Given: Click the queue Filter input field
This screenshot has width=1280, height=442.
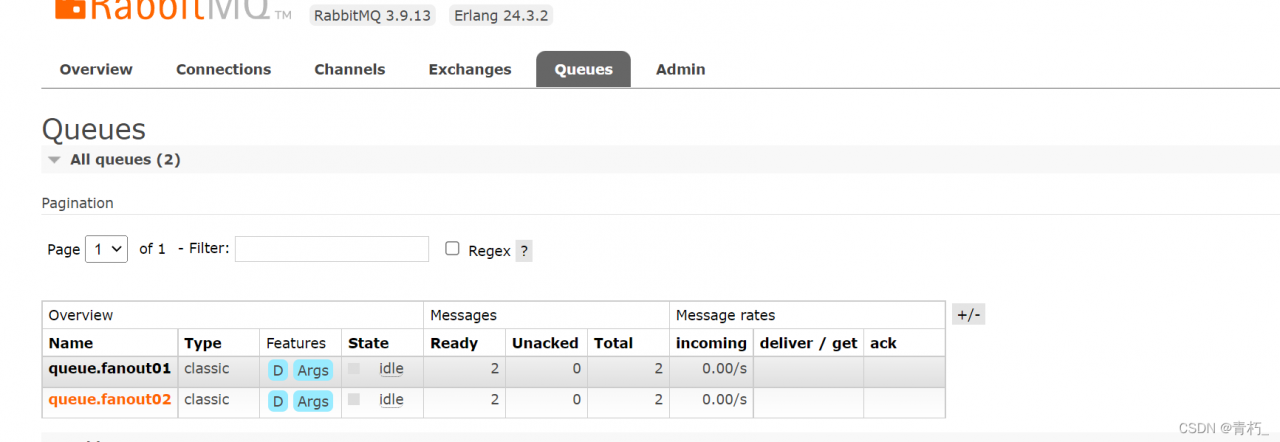Looking at the screenshot, I should (332, 249).
